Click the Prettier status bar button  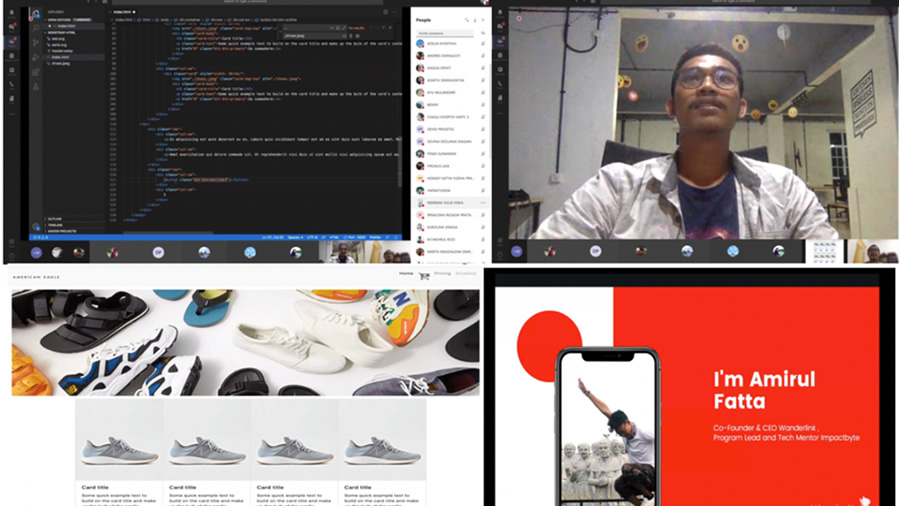pos(372,237)
